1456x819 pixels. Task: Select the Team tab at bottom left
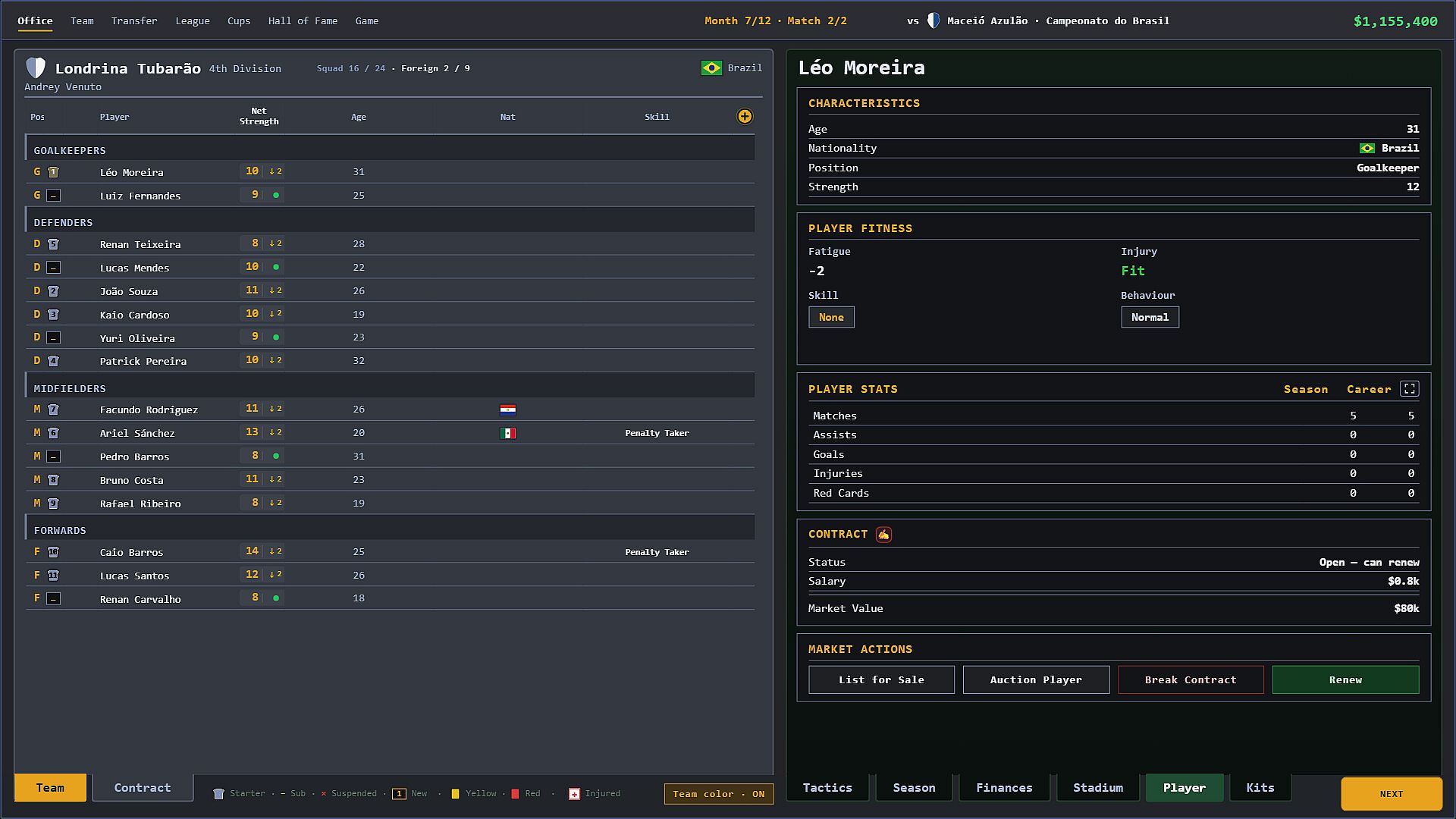click(50, 788)
